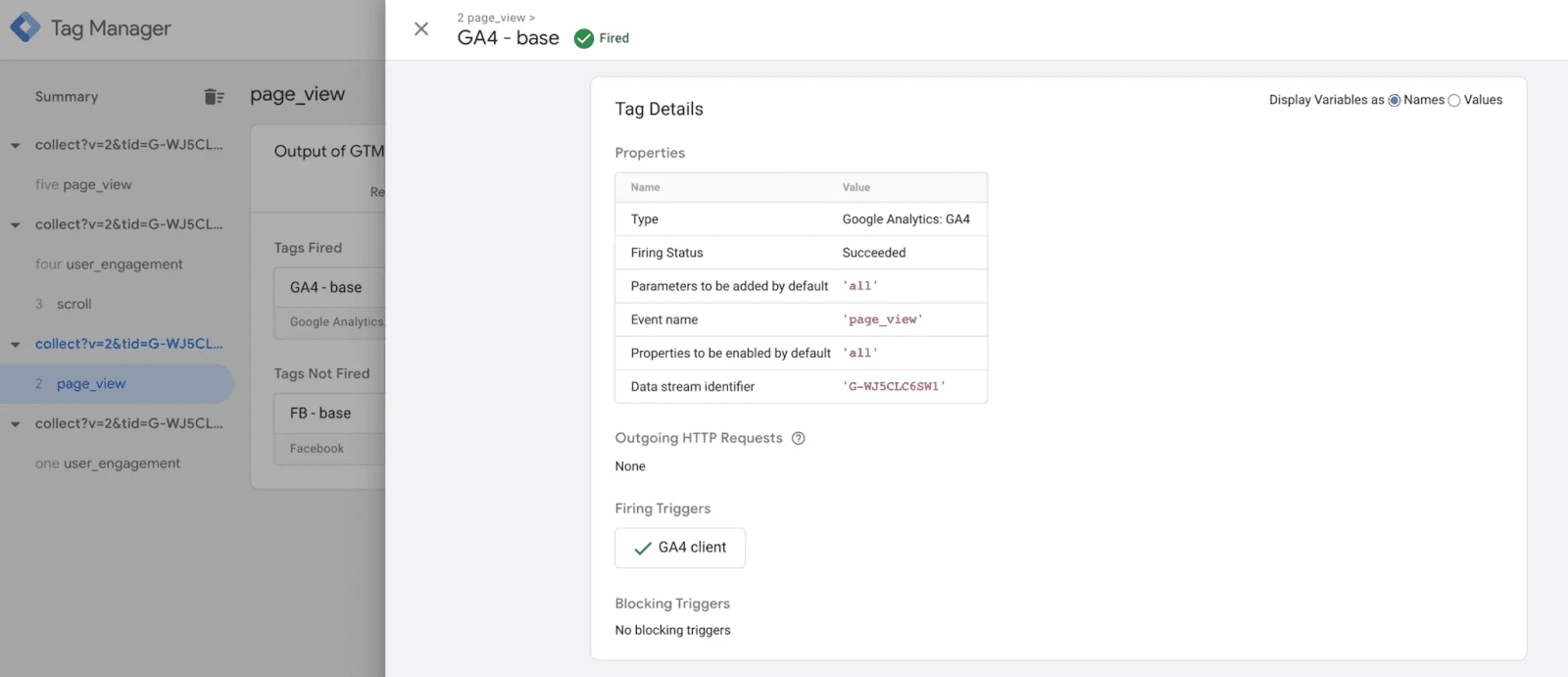Open the Summary item in sidebar
This screenshot has width=1568, height=677.
tap(67, 96)
